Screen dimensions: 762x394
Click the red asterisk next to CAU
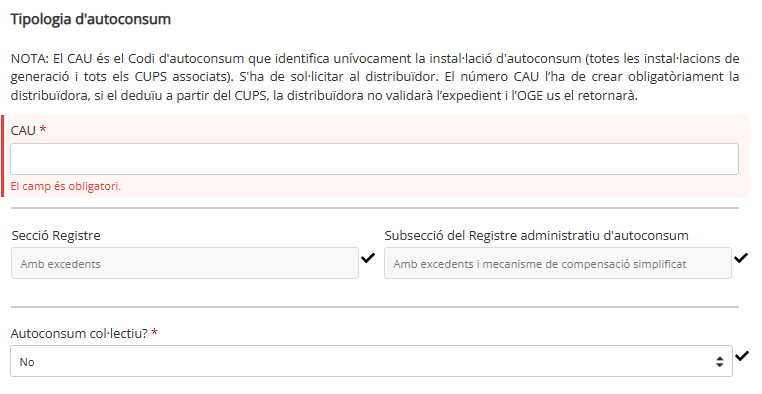43,129
